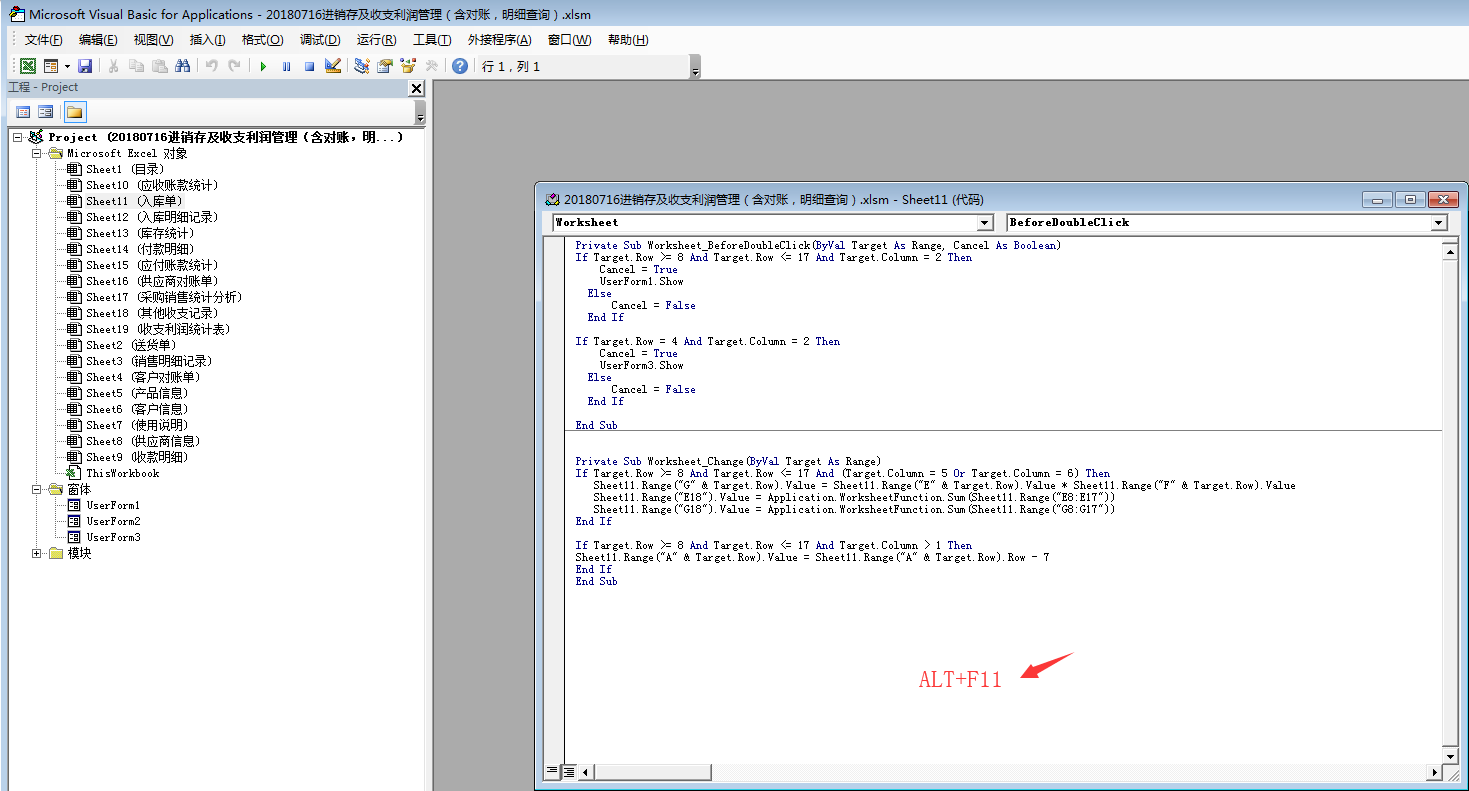Open the 工具(T) menu
1469x791 pixels.
432,40
